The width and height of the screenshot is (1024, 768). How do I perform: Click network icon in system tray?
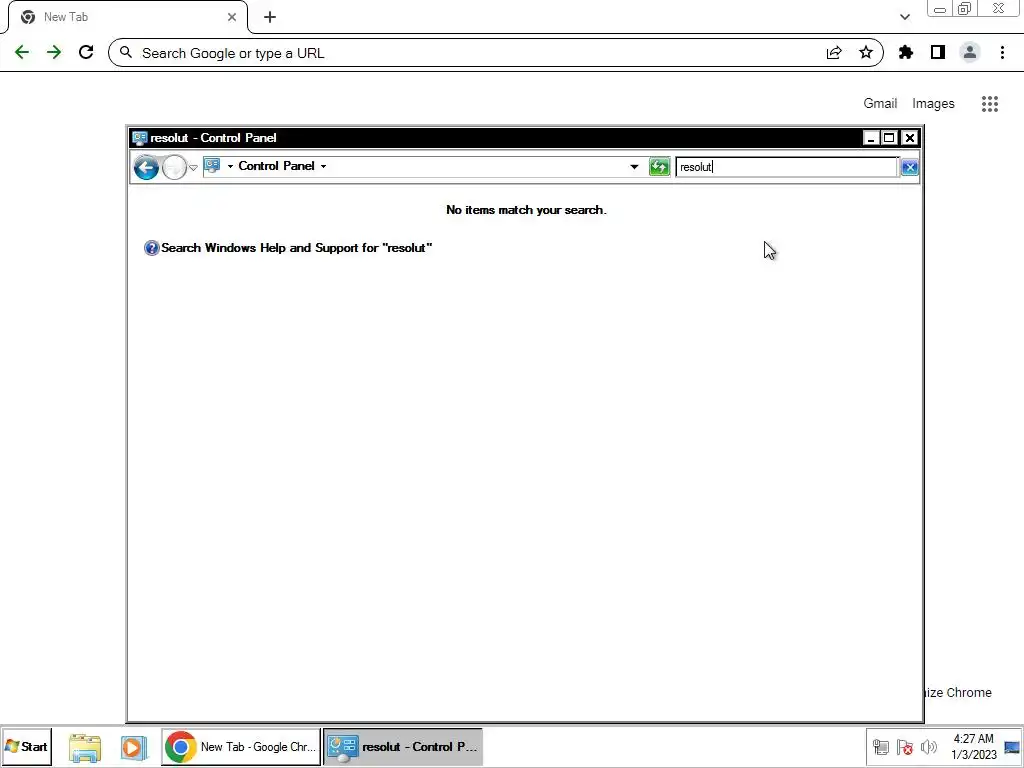click(x=881, y=747)
